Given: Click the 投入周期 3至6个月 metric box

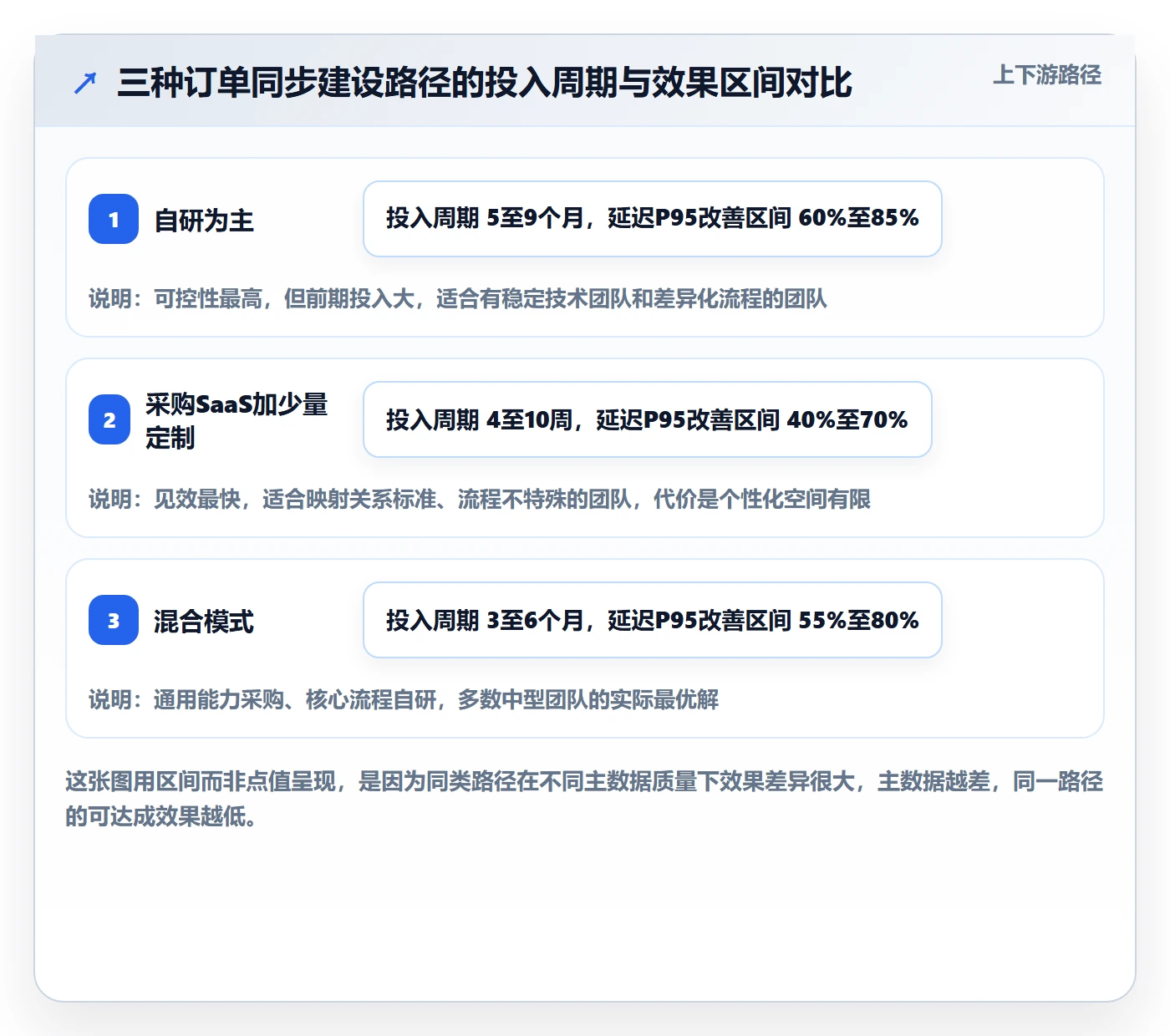Looking at the screenshot, I should click(x=653, y=620).
